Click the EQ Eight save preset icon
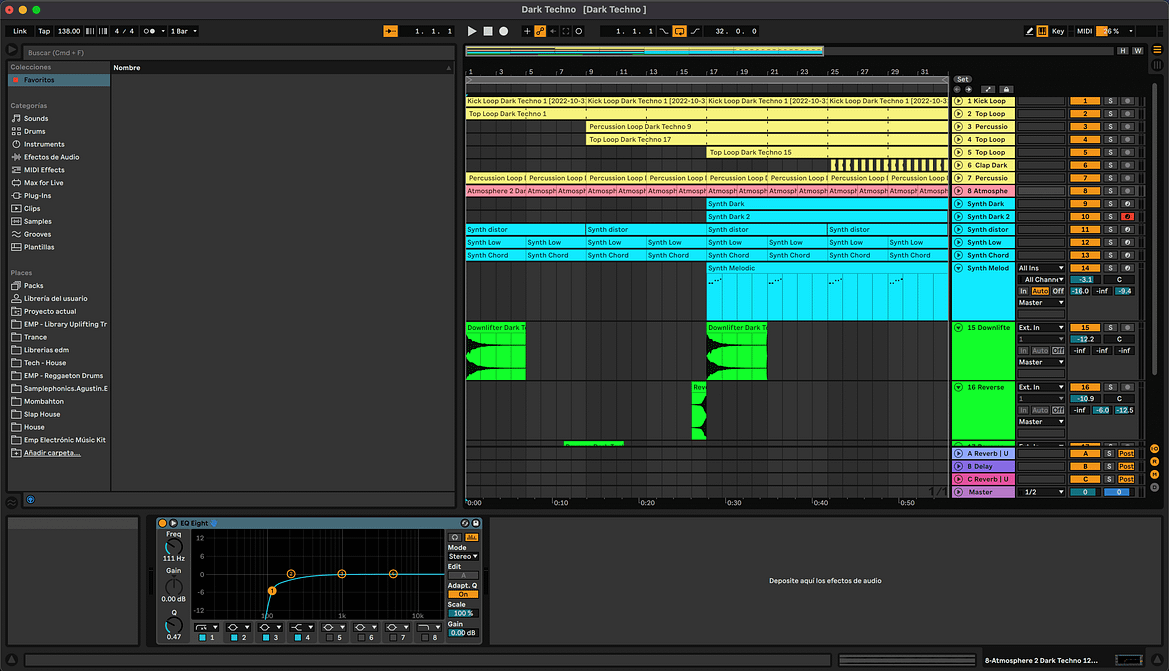 476,523
